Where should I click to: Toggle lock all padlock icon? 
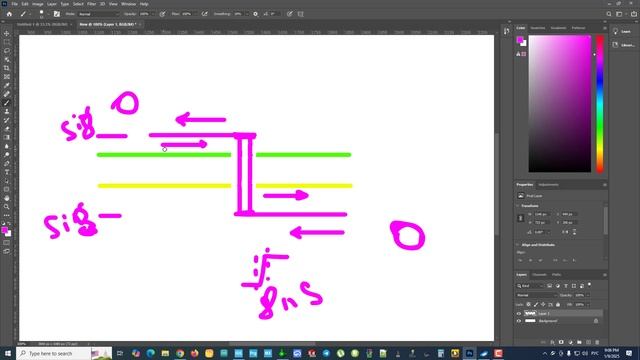(558, 304)
